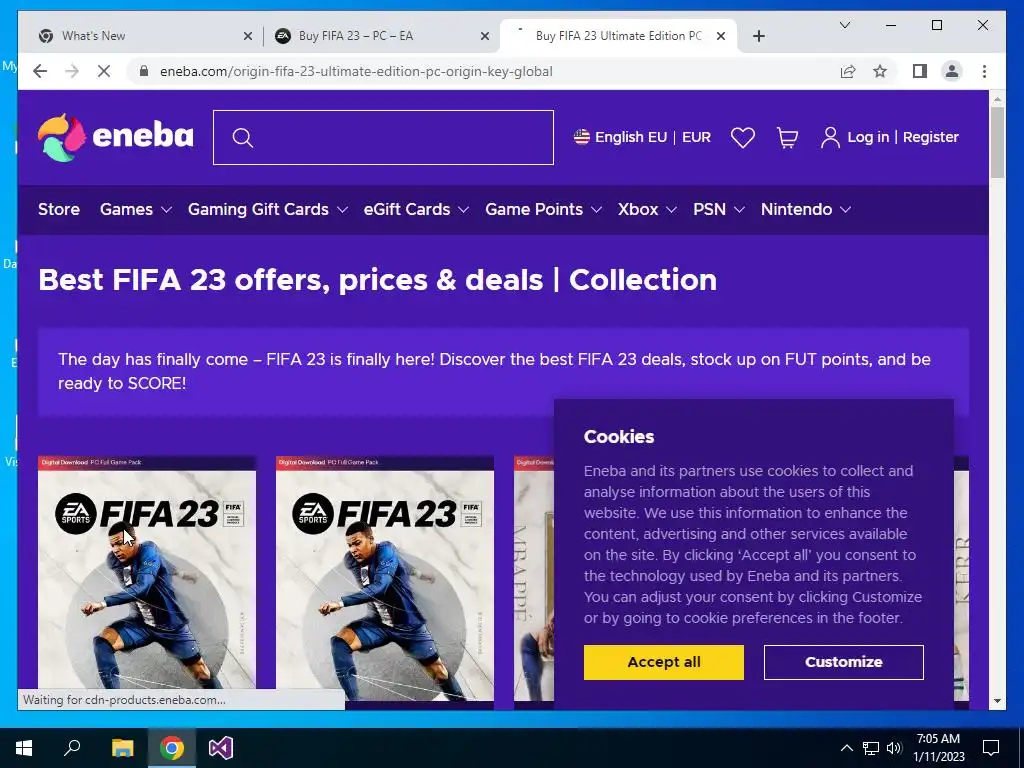The image size is (1024, 768).
Task: Click the search magnifier icon
Action: 242,138
